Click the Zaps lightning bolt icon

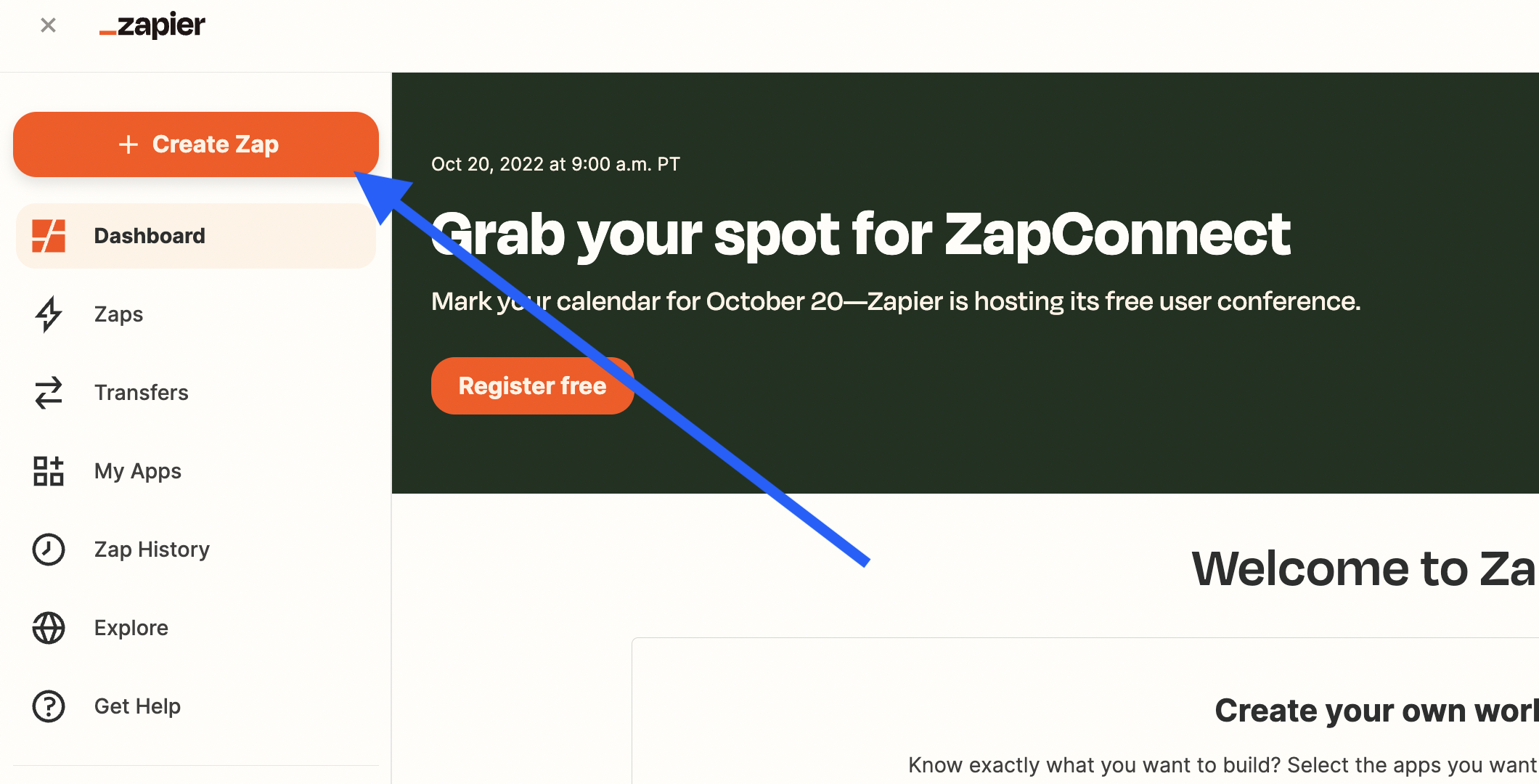[x=49, y=314]
